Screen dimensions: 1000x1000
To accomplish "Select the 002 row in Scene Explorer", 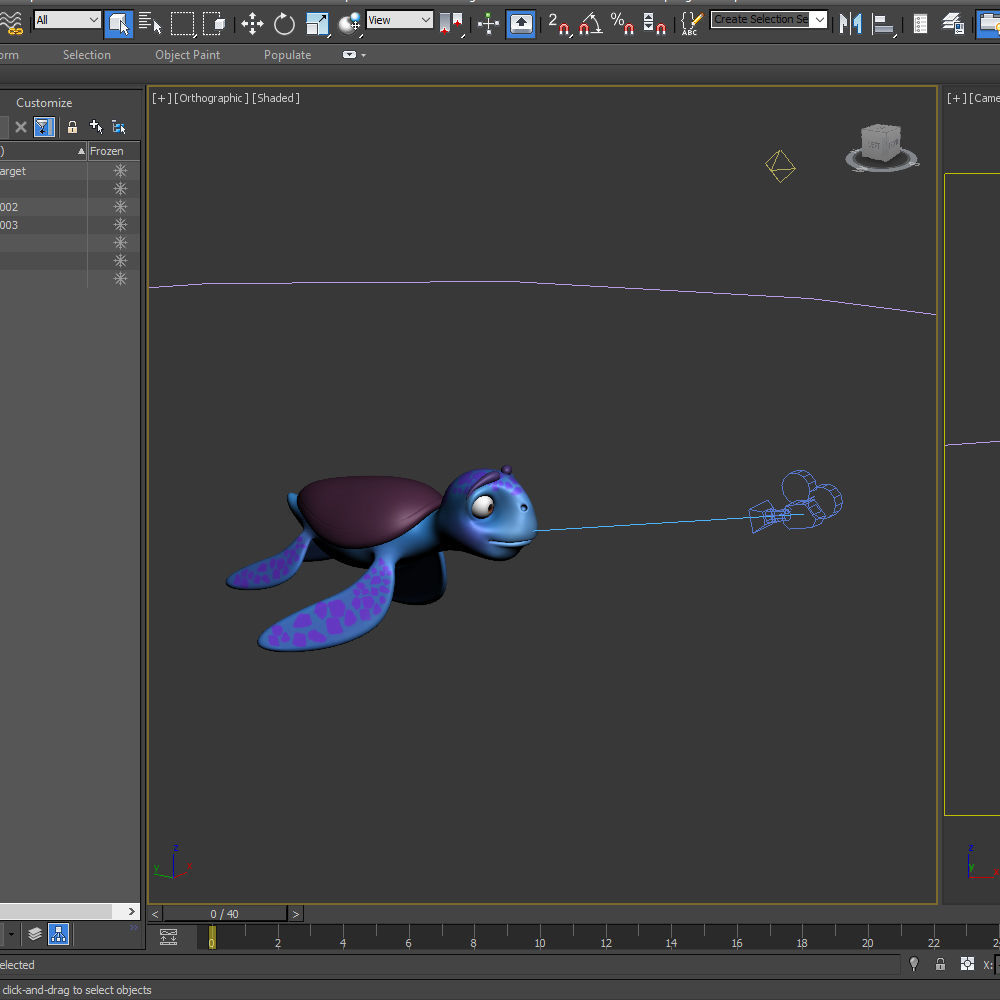I will tap(43, 207).
